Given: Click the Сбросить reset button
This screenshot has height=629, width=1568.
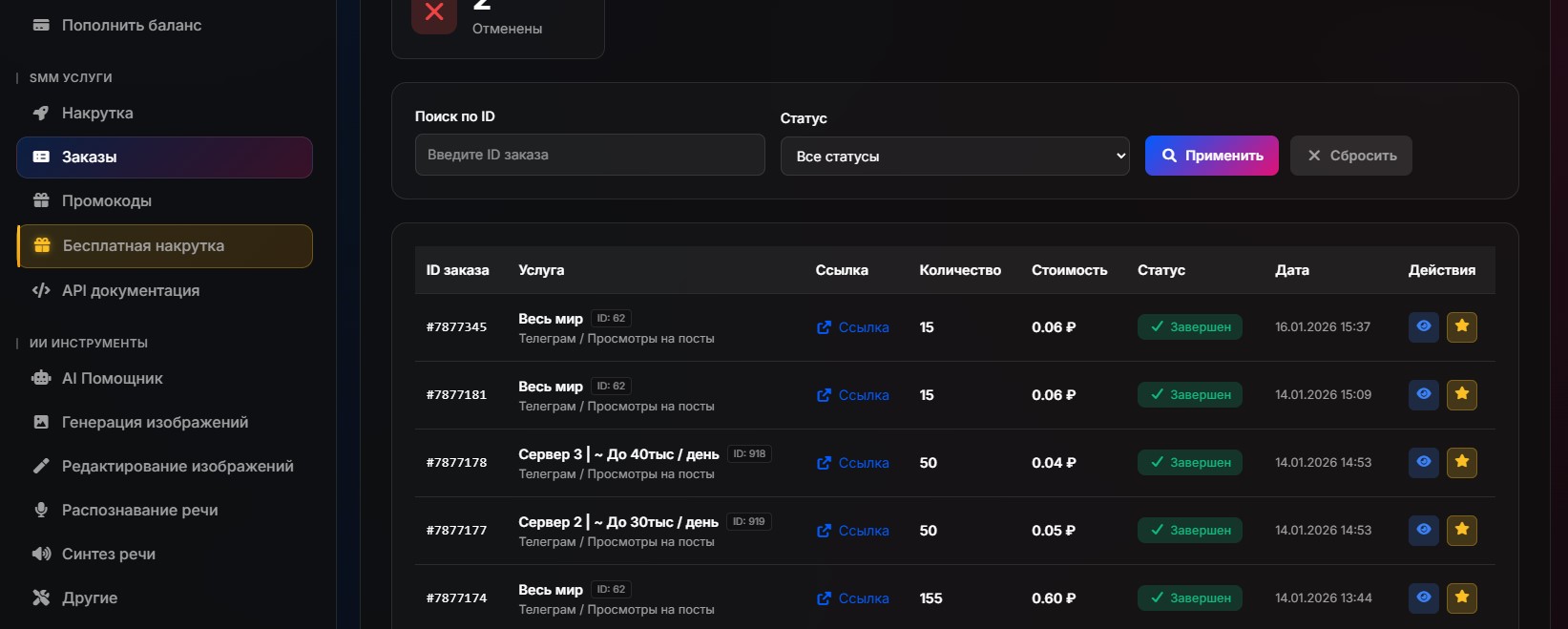Looking at the screenshot, I should [1350, 156].
